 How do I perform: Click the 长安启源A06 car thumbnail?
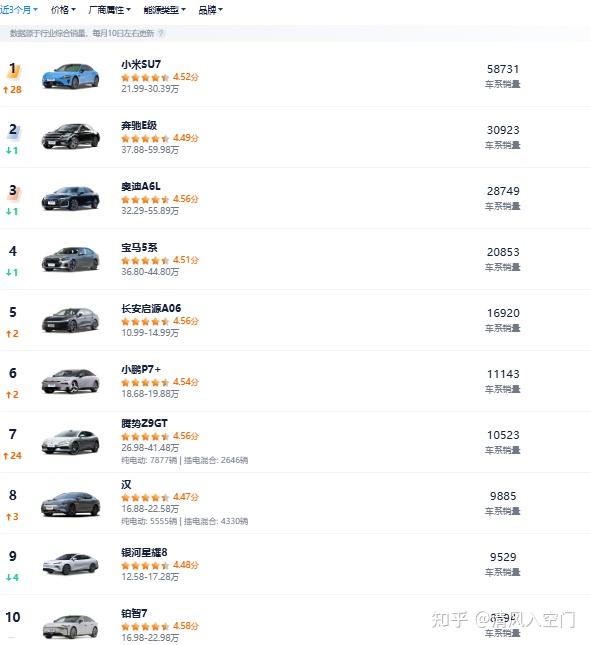pos(70,320)
